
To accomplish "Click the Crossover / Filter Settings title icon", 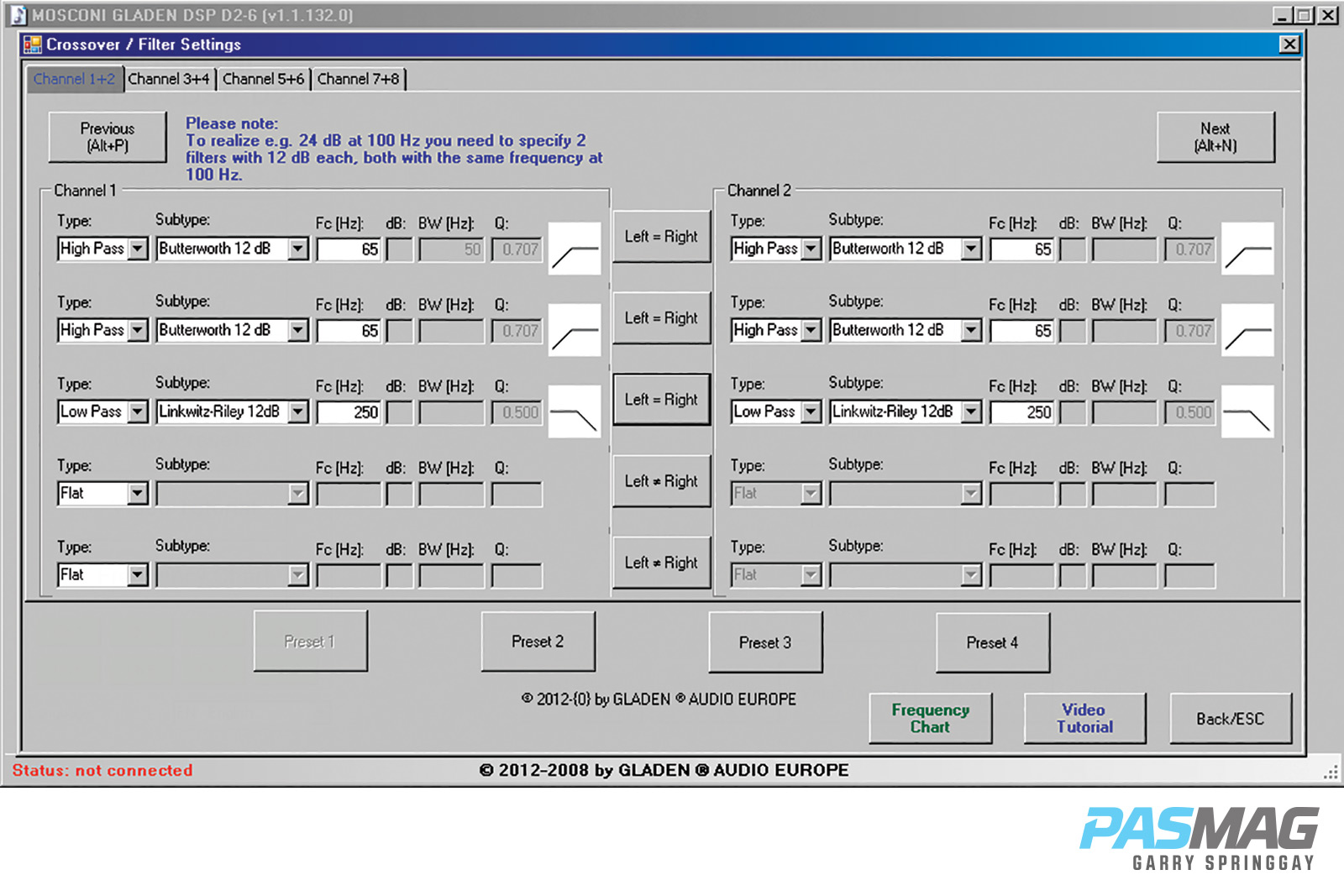I will pyautogui.click(x=33, y=45).
